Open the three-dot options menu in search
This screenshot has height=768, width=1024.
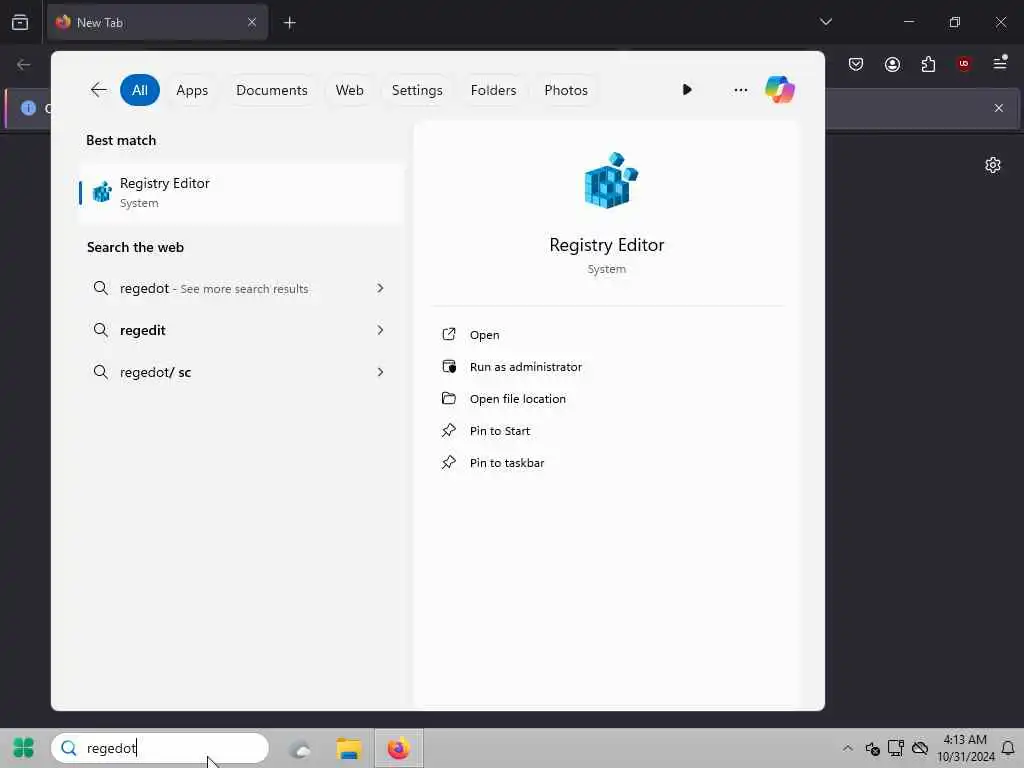point(741,90)
